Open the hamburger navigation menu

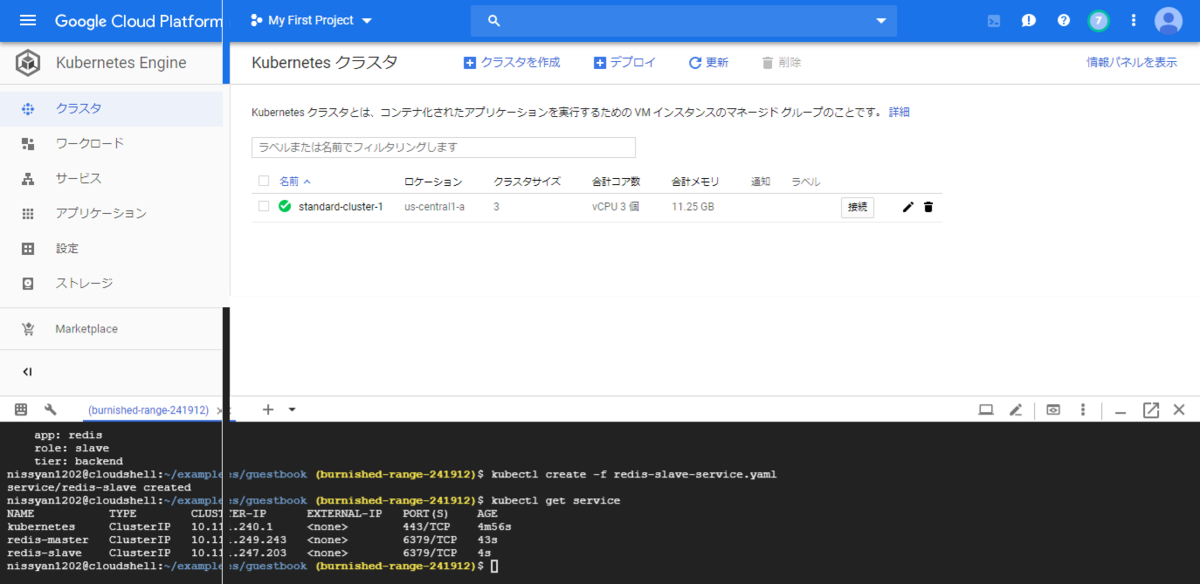coord(27,20)
